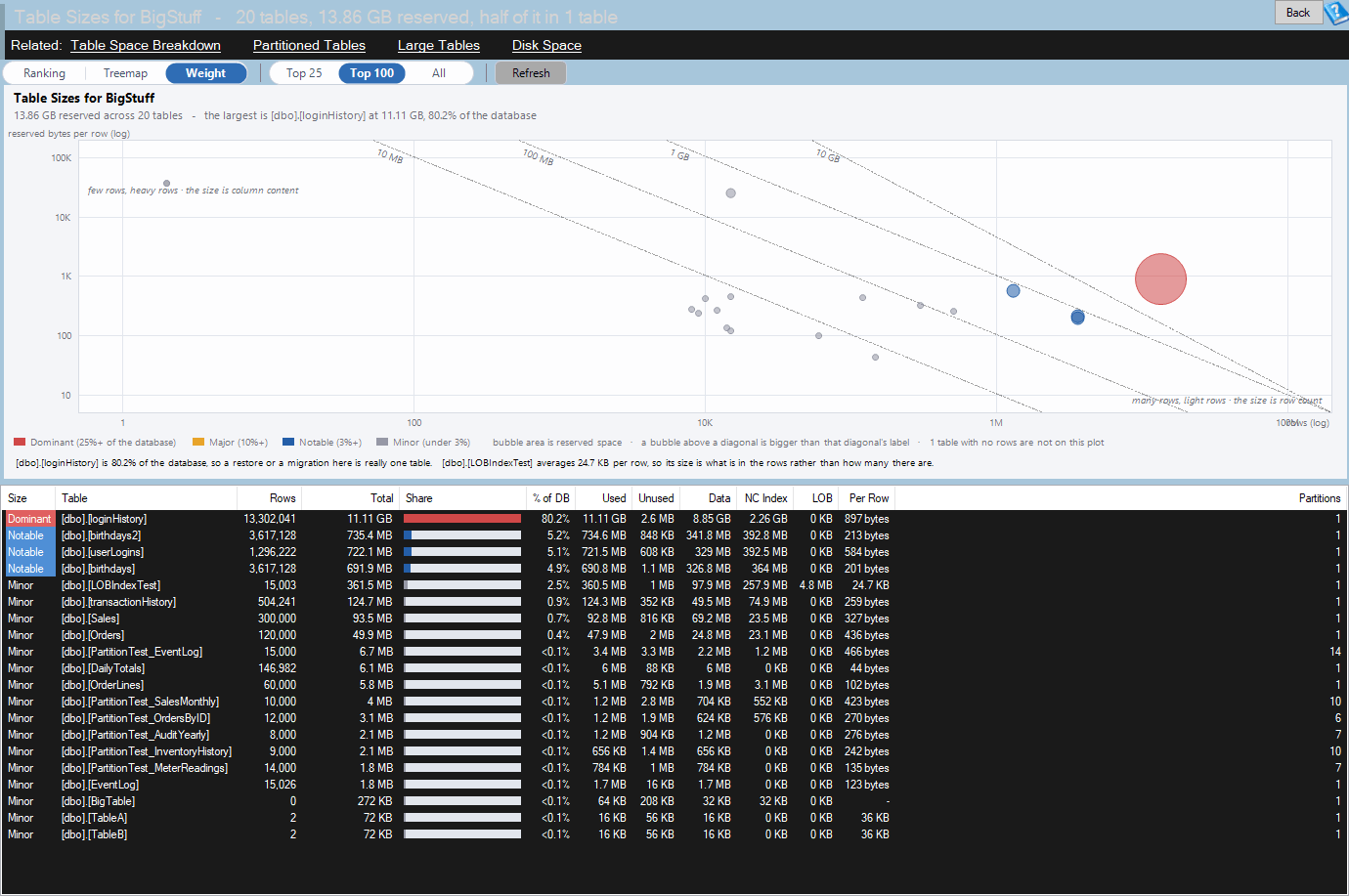
Task: Select the Top 100 filter
Action: tap(371, 73)
